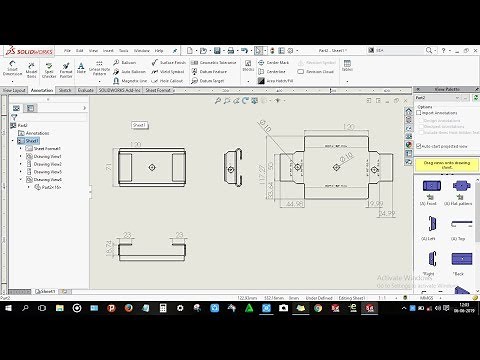Activate the Format Painter tool

coord(66,70)
